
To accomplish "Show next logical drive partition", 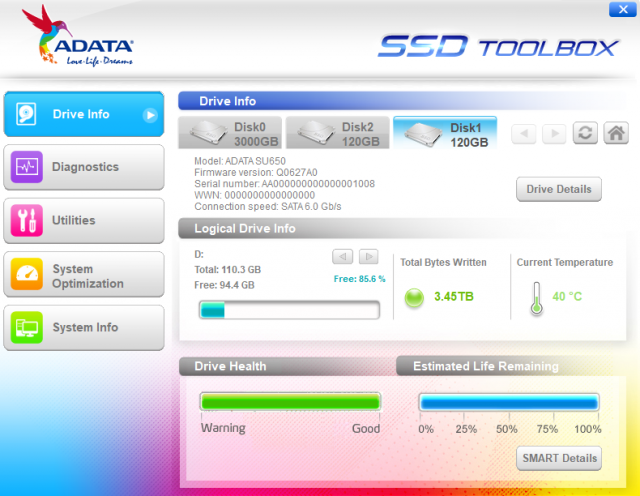I will click(368, 257).
